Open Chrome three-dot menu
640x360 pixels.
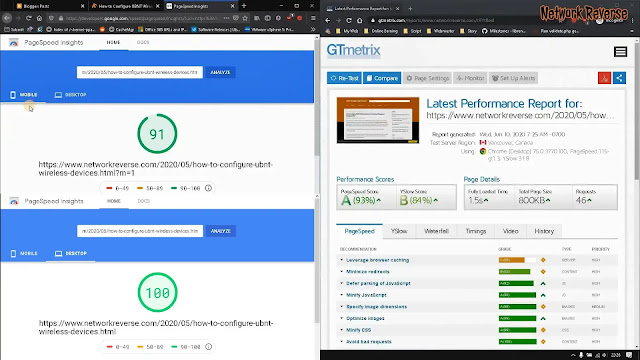(x=632, y=20)
